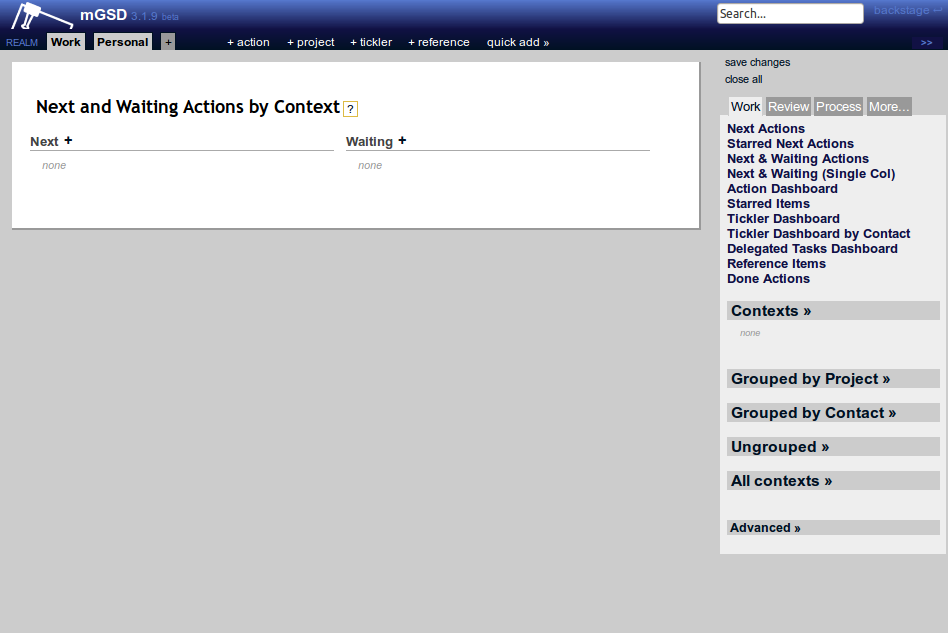The height and width of the screenshot is (633, 948).
Task: Expand Grouped by Contact » section
Action: (833, 413)
